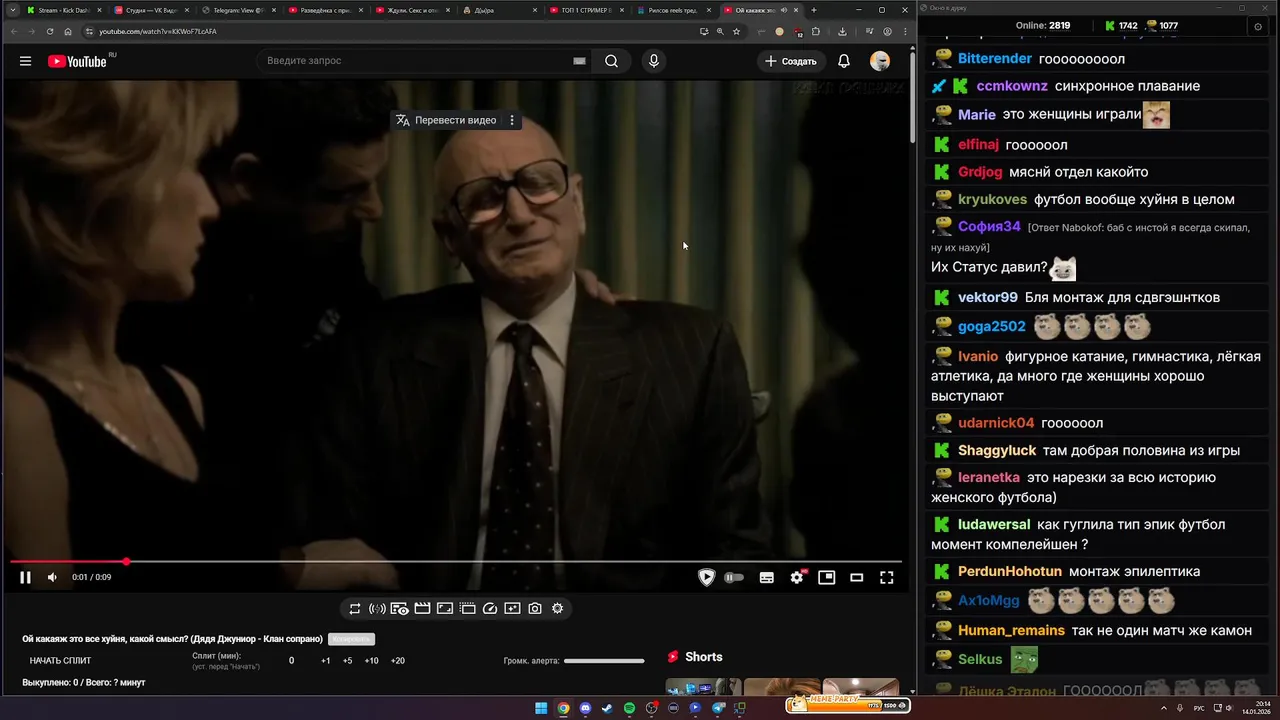The image size is (1280, 720).
Task: Open Telegram from the taskbar
Action: click(x=718, y=708)
